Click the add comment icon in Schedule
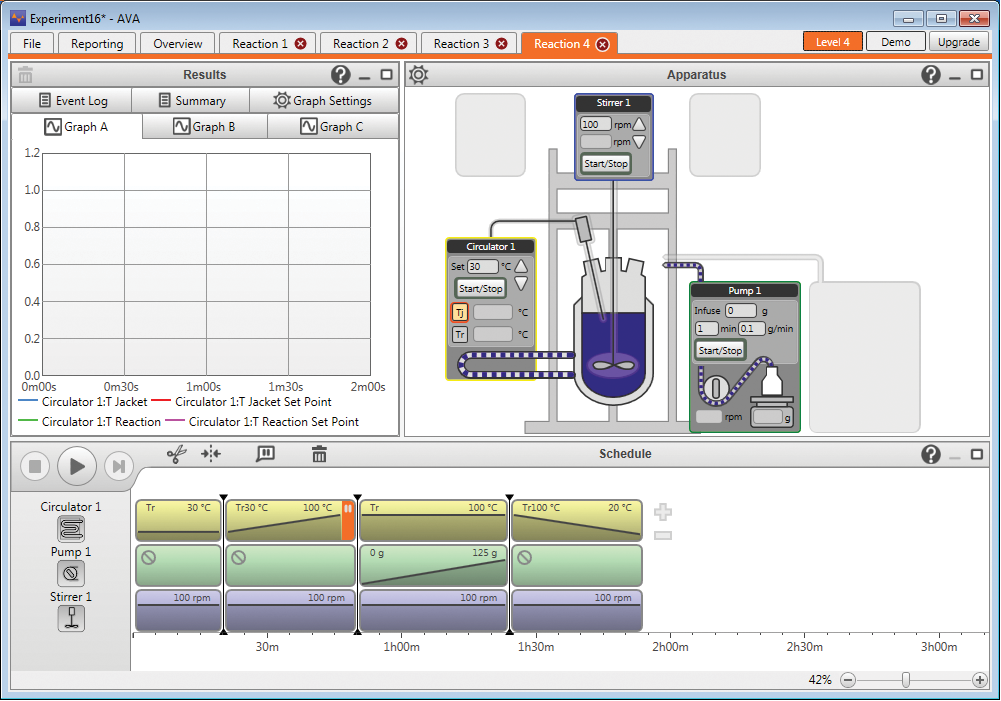The height and width of the screenshot is (701, 1001). [x=265, y=454]
